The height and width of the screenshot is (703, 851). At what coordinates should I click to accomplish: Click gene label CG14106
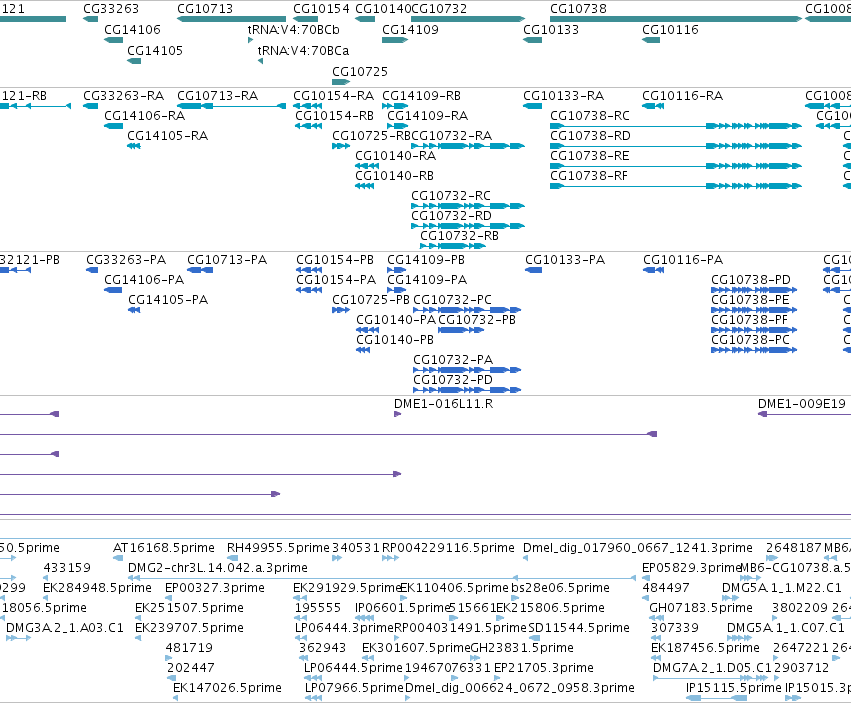132,29
